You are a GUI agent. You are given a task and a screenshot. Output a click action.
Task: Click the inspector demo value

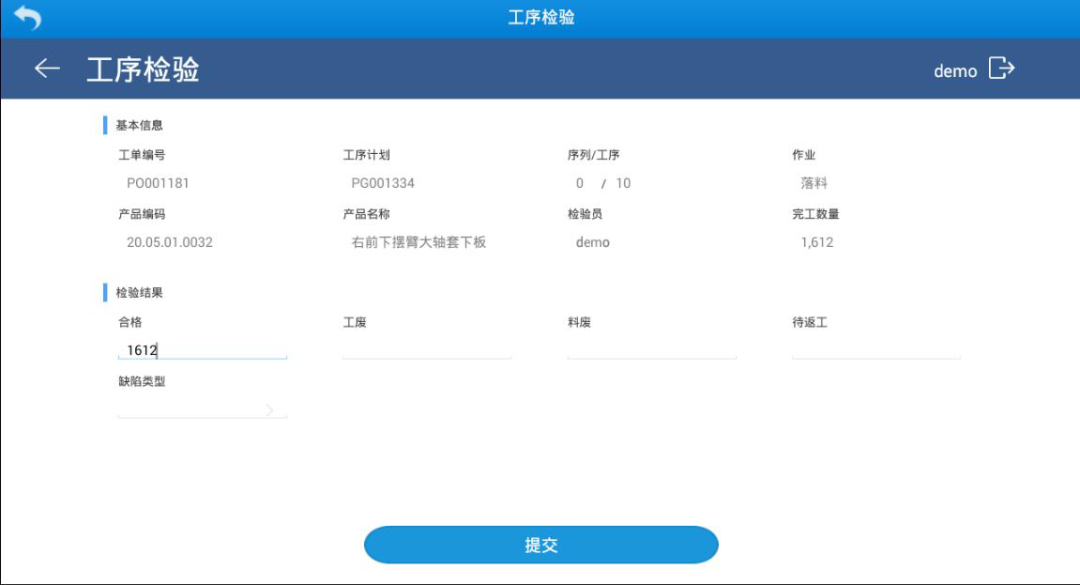592,243
